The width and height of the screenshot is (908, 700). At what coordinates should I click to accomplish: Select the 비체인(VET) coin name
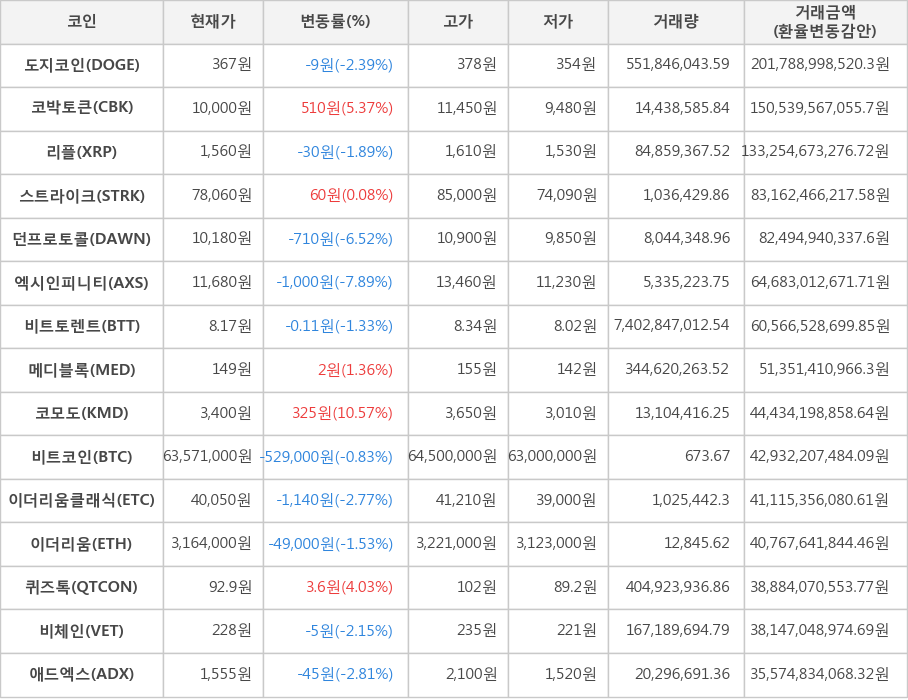tap(82, 631)
